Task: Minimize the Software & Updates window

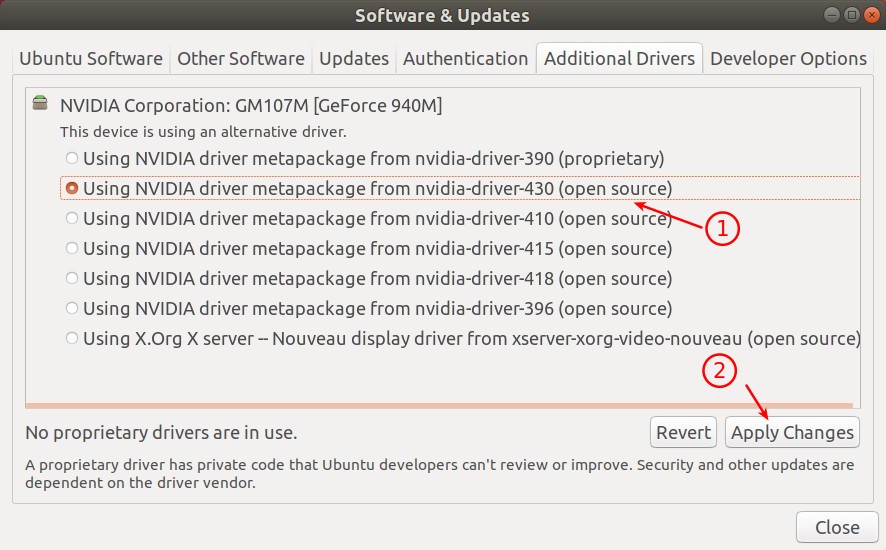Action: [x=832, y=15]
